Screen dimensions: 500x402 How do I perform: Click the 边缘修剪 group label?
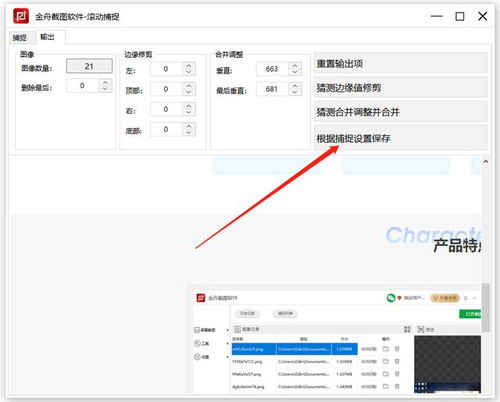[138, 54]
